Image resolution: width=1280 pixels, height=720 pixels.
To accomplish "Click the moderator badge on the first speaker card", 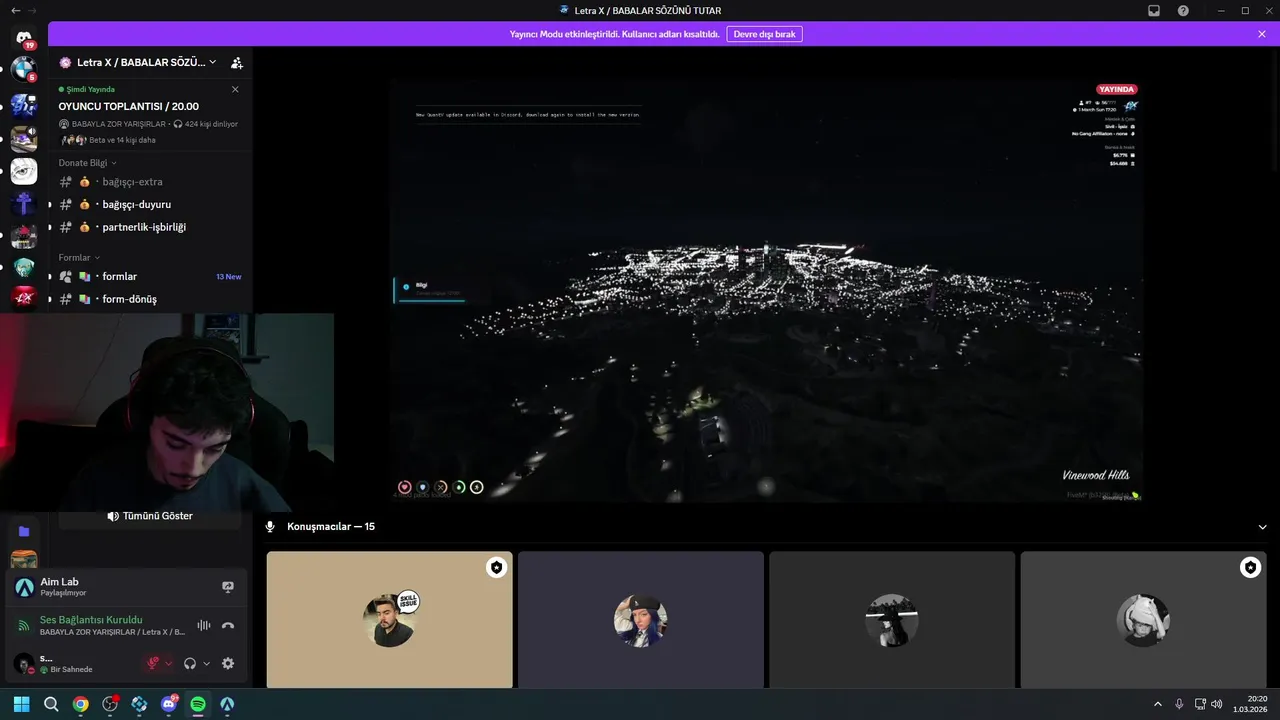I will coord(496,568).
